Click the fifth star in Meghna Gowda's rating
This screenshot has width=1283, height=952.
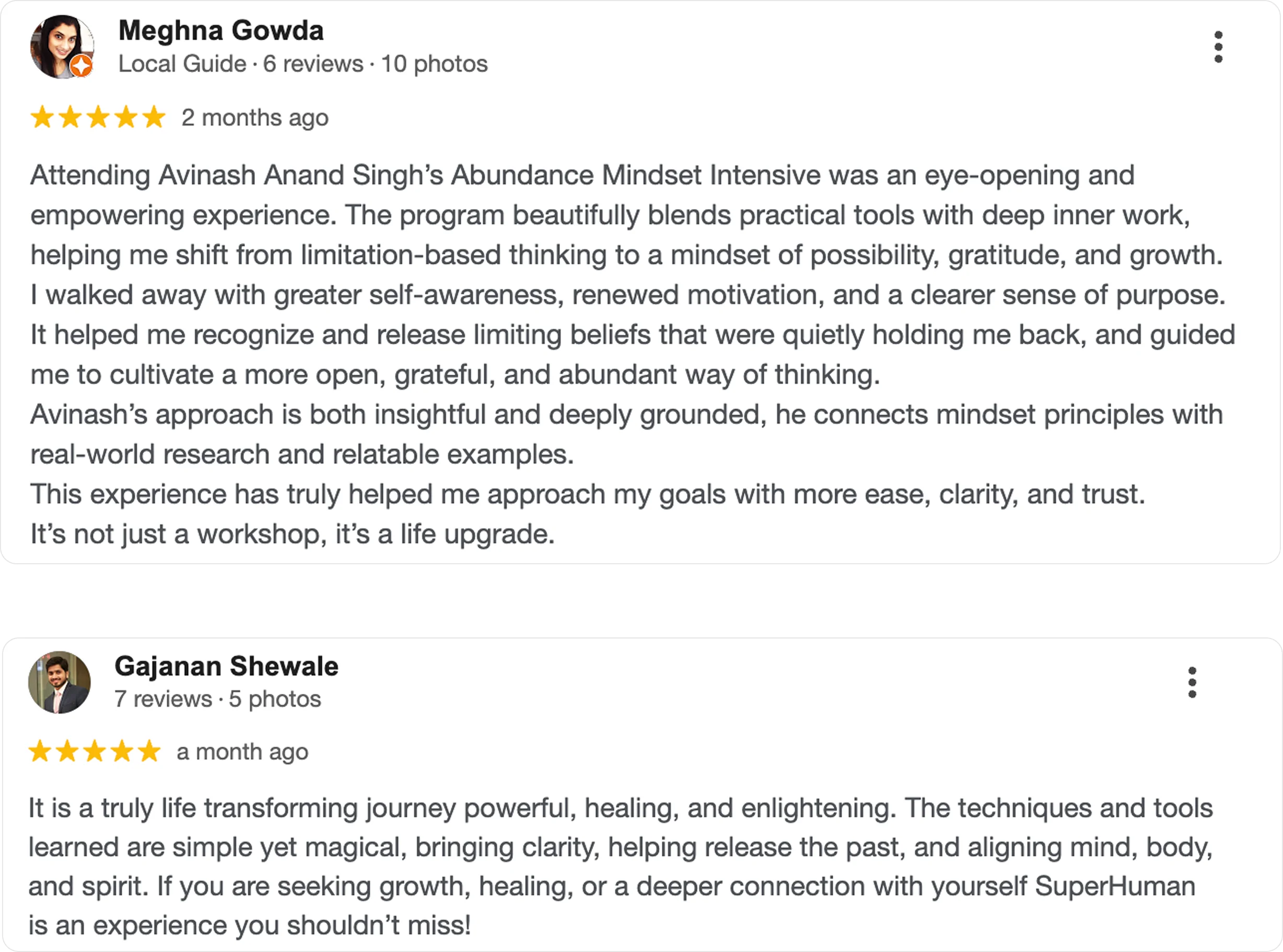coord(153,117)
